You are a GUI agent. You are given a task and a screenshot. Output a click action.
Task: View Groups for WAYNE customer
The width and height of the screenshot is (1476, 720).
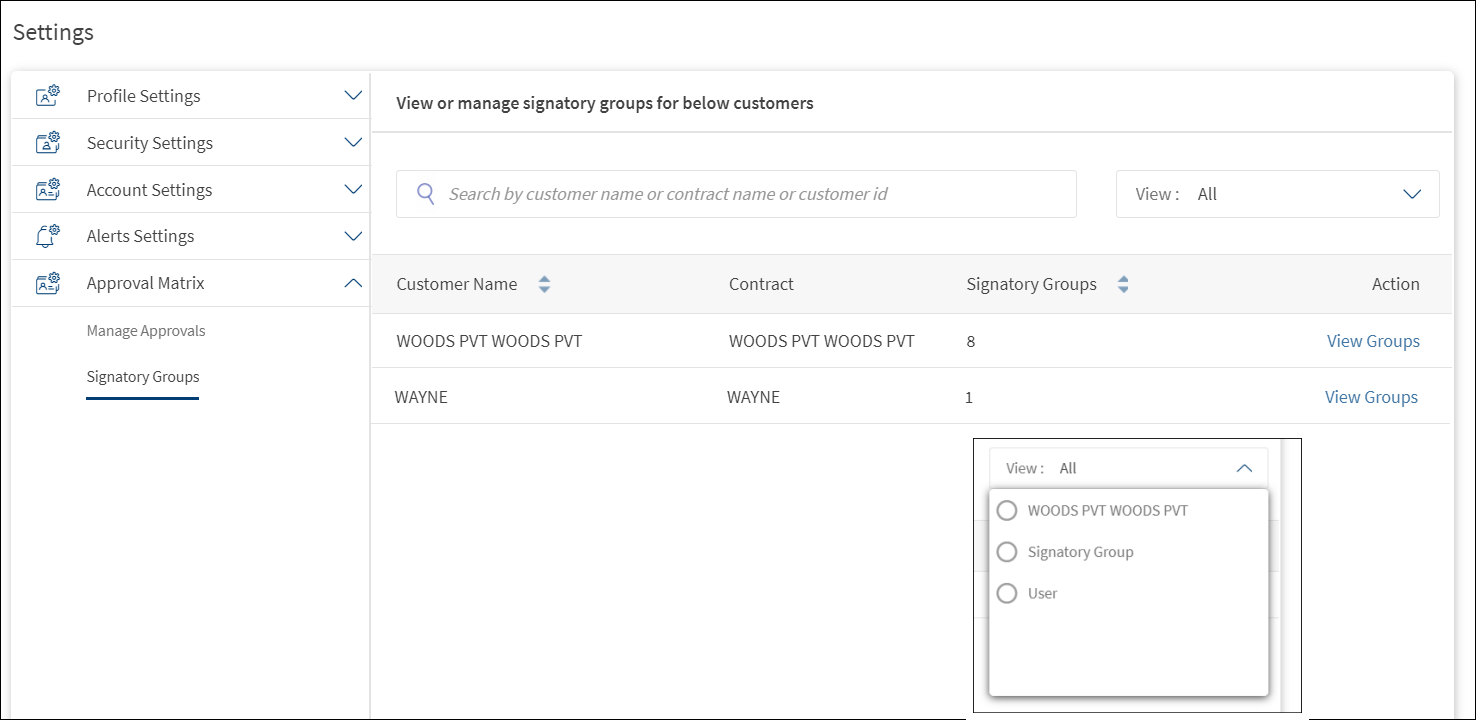[x=1370, y=397]
